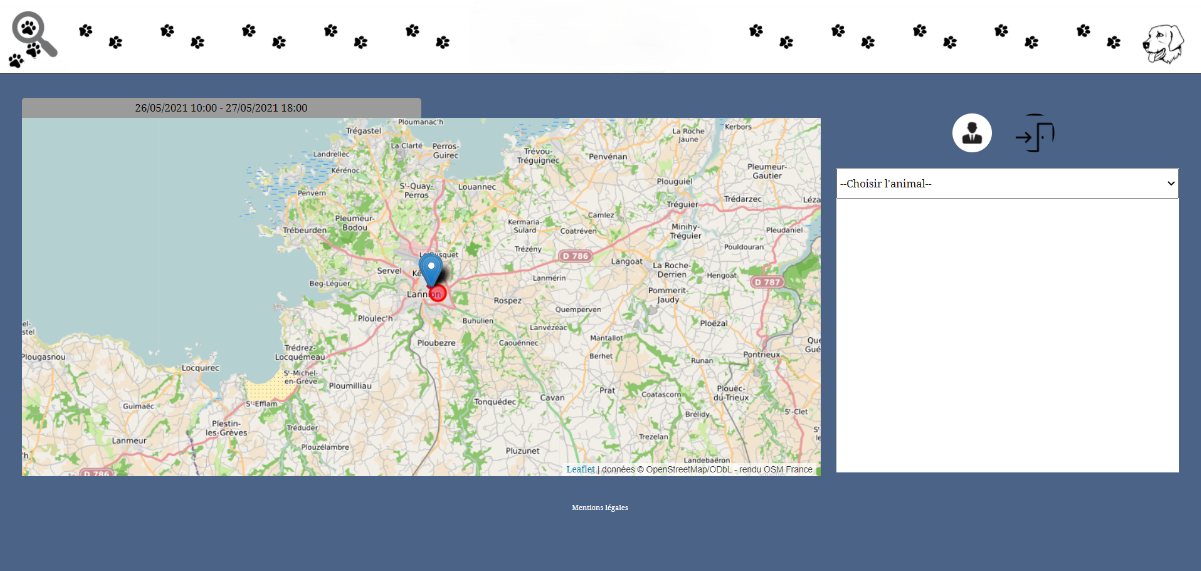
Task: Click the Trébeurden label on the map
Action: (x=305, y=229)
